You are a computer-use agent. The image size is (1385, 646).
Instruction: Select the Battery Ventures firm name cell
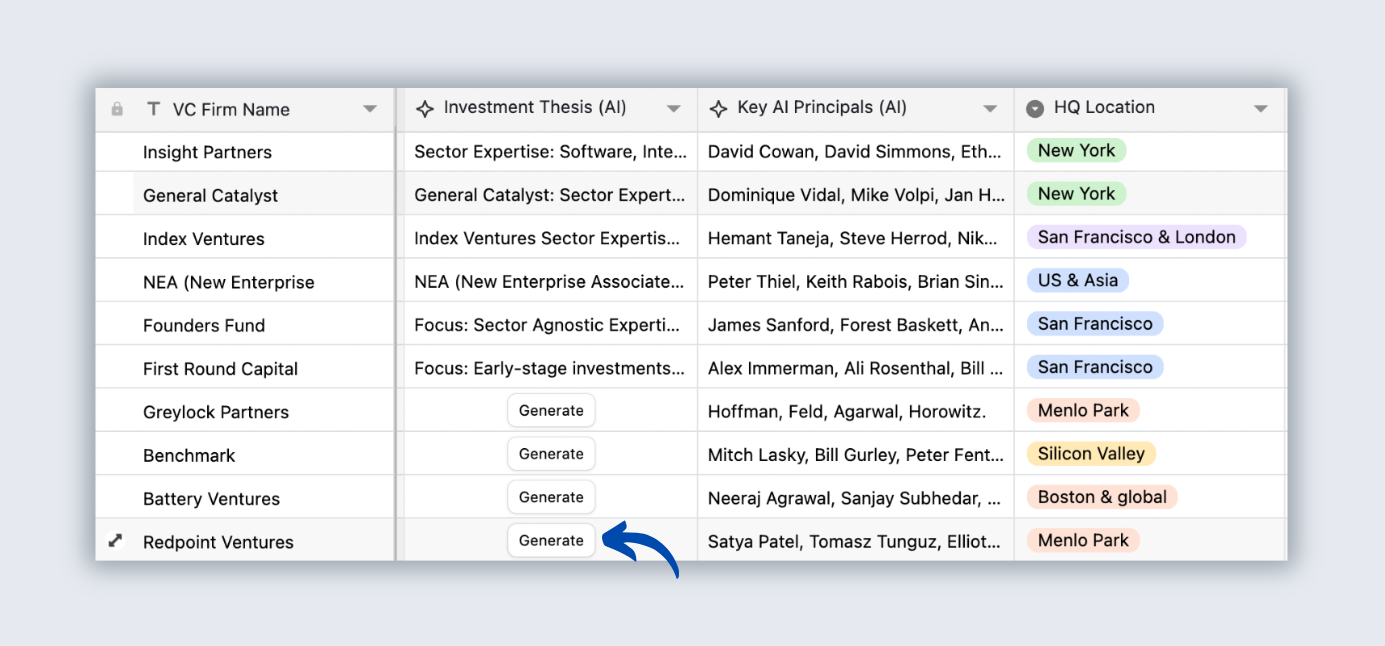pyautogui.click(x=245, y=498)
